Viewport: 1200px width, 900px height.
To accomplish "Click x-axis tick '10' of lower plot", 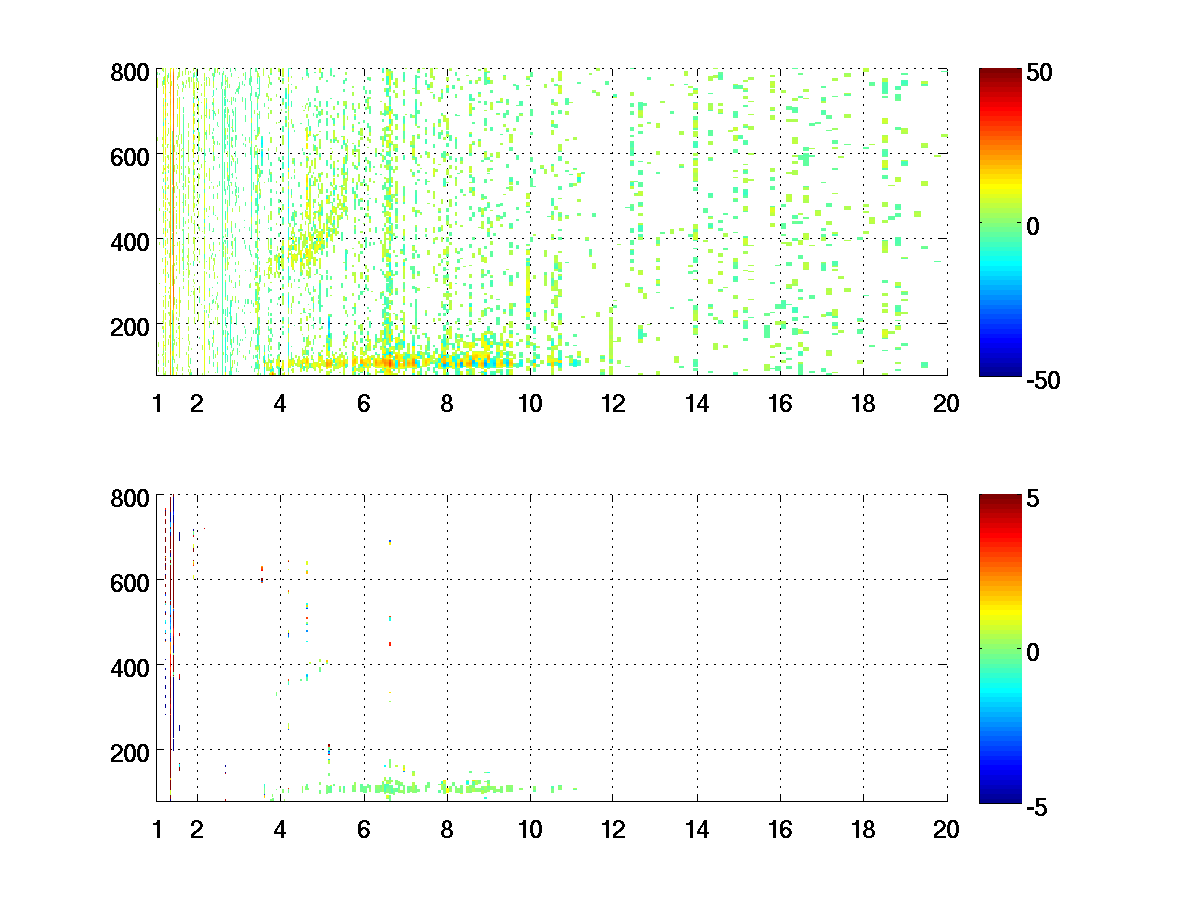I will point(530,829).
